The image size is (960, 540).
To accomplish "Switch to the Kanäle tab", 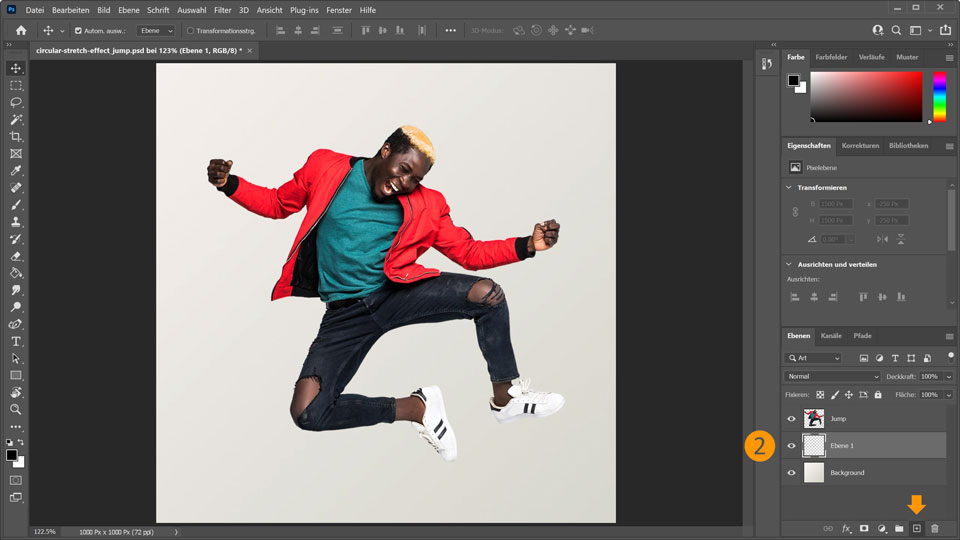I will click(x=831, y=336).
